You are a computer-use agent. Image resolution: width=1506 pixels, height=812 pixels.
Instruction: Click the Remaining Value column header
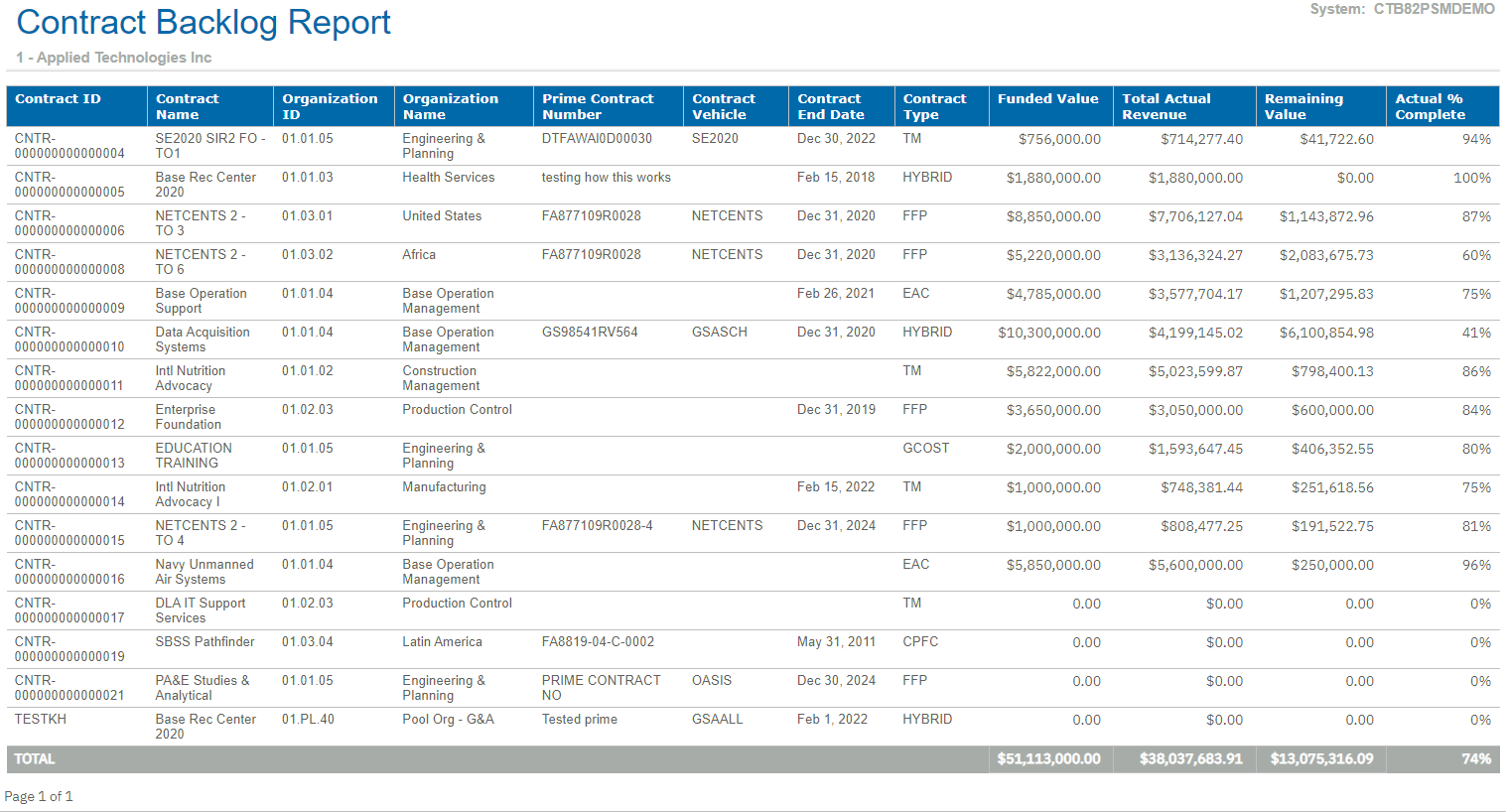tap(1302, 106)
